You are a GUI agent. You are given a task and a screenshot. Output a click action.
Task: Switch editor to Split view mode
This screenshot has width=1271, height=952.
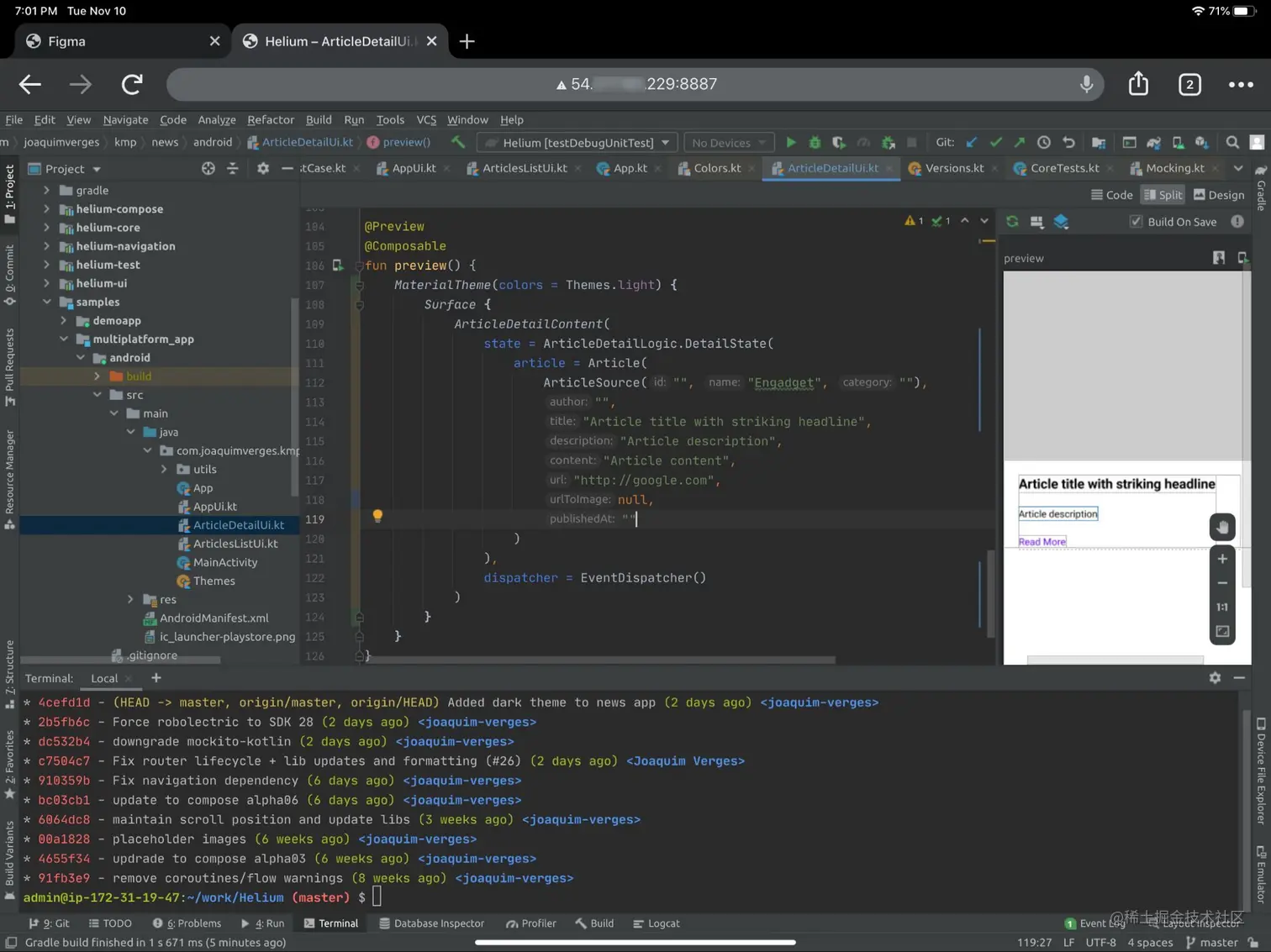1163,195
